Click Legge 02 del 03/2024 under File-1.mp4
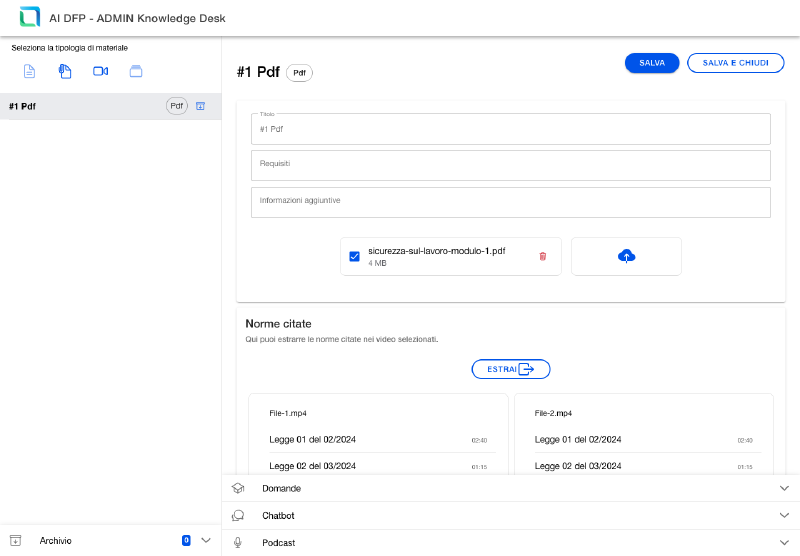 pyautogui.click(x=312, y=466)
